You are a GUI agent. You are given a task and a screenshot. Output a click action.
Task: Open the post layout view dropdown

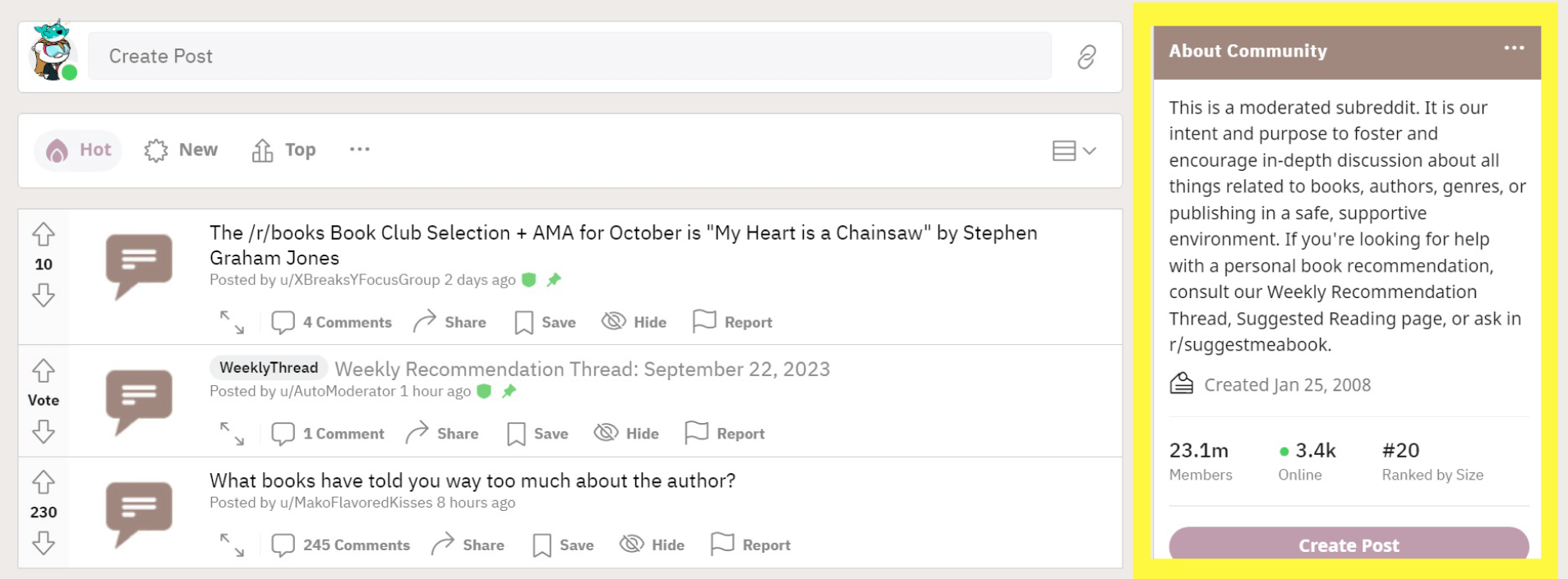point(1074,150)
